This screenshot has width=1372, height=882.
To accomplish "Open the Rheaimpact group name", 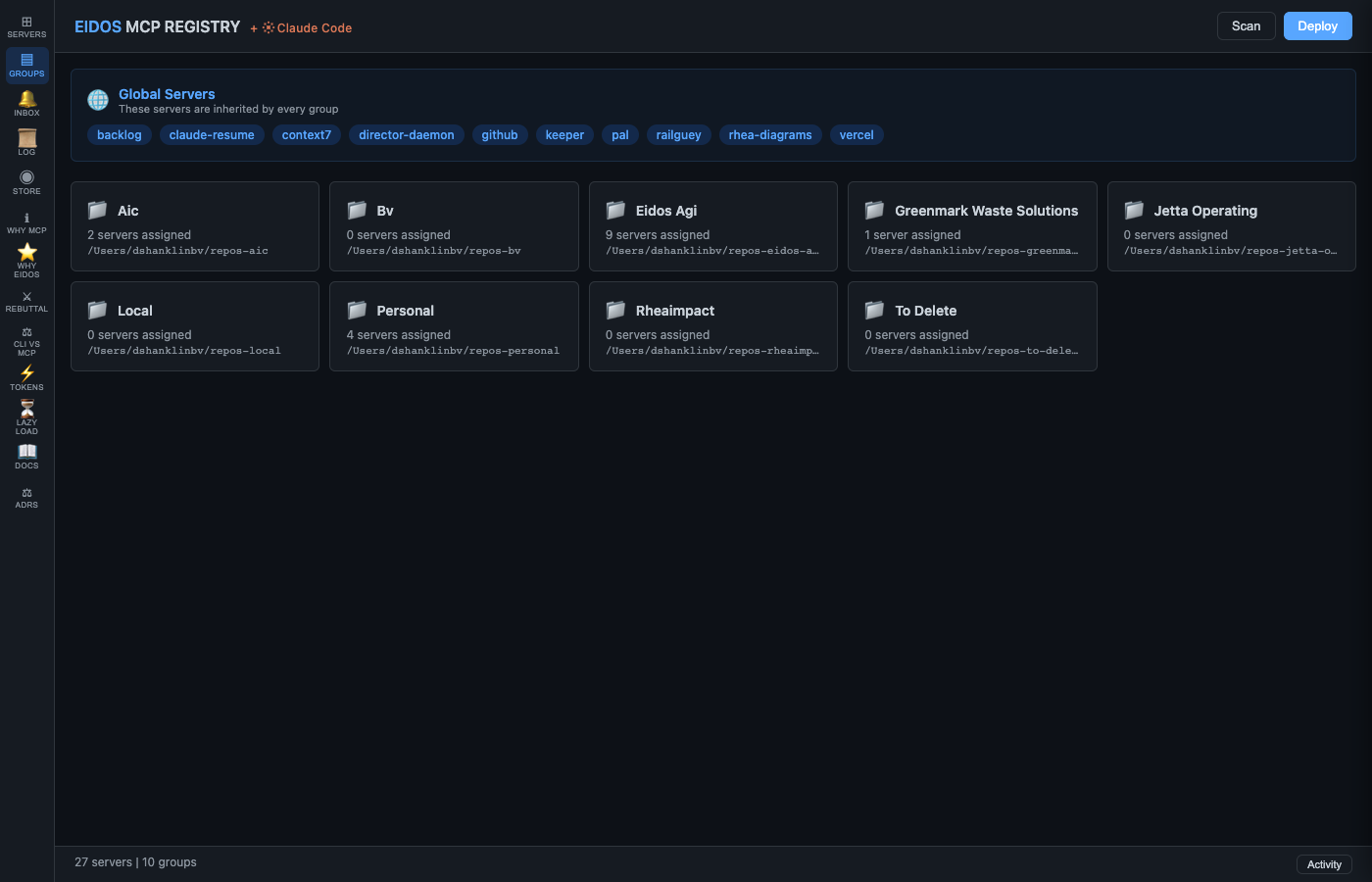I will (675, 311).
